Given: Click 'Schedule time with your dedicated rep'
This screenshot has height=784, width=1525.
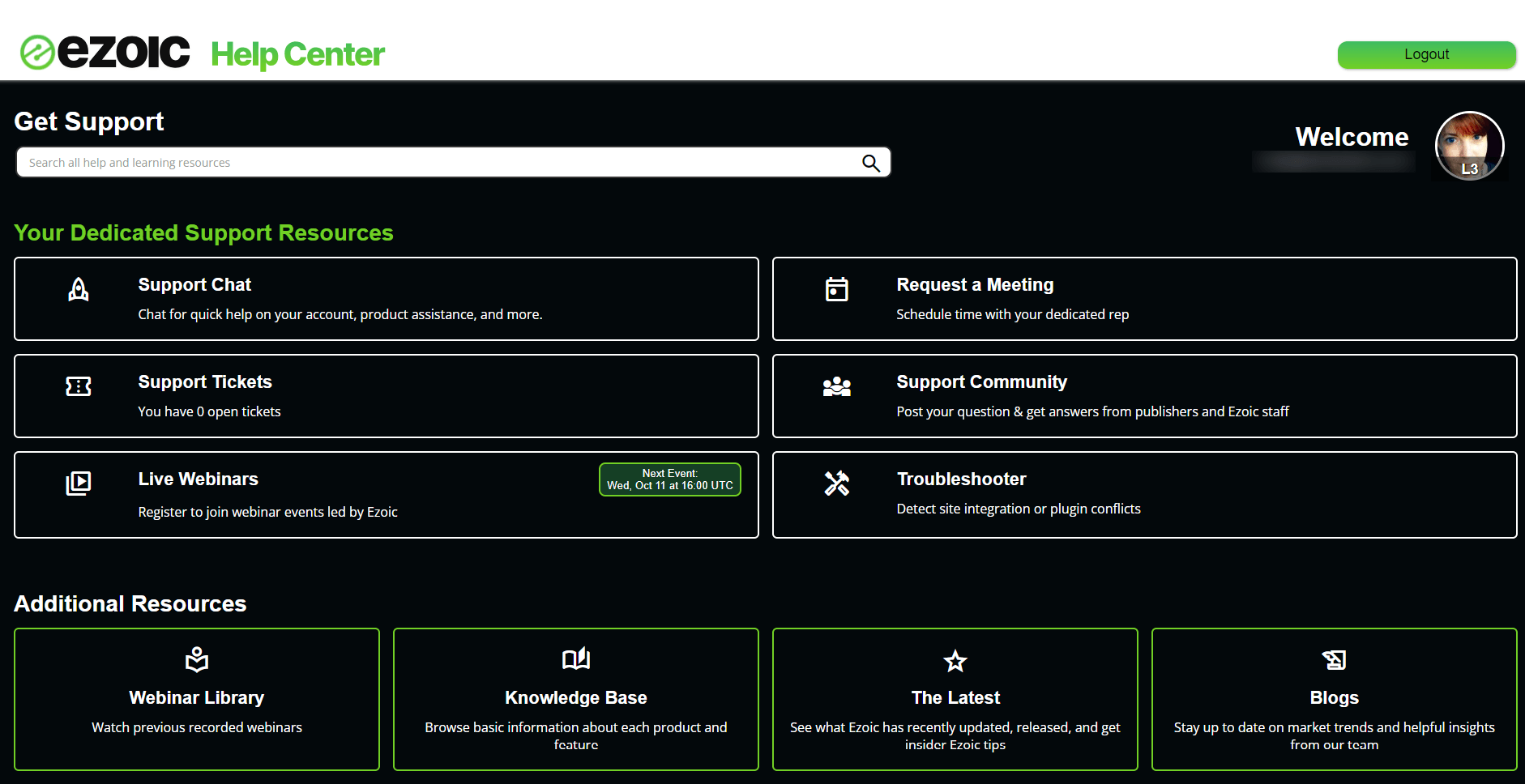Looking at the screenshot, I should pyautogui.click(x=1012, y=314).
